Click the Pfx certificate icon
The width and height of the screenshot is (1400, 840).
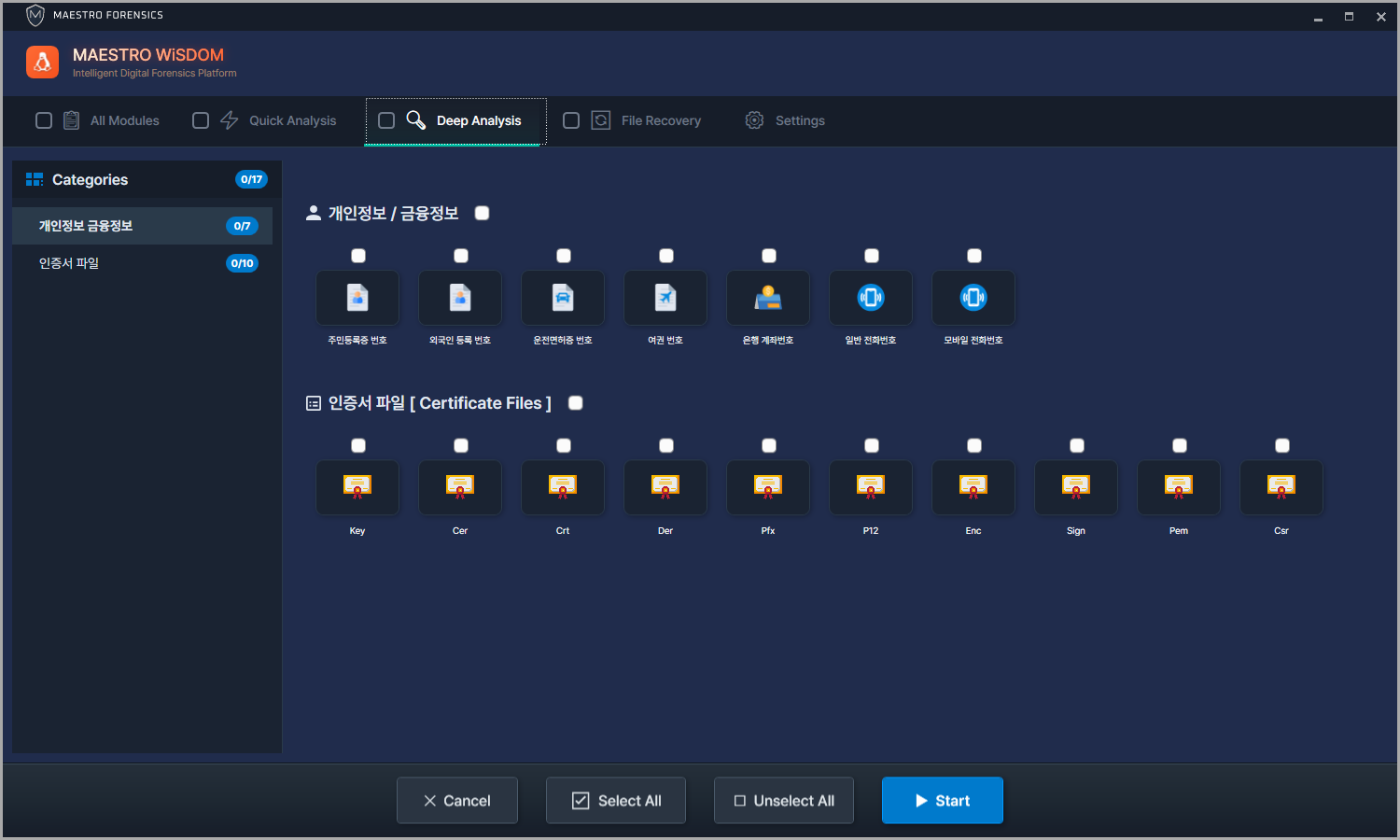768,487
